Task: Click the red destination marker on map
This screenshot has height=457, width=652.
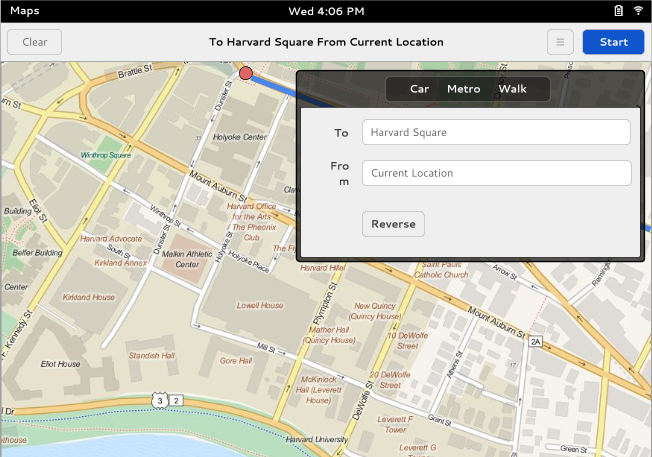Action: pyautogui.click(x=246, y=74)
